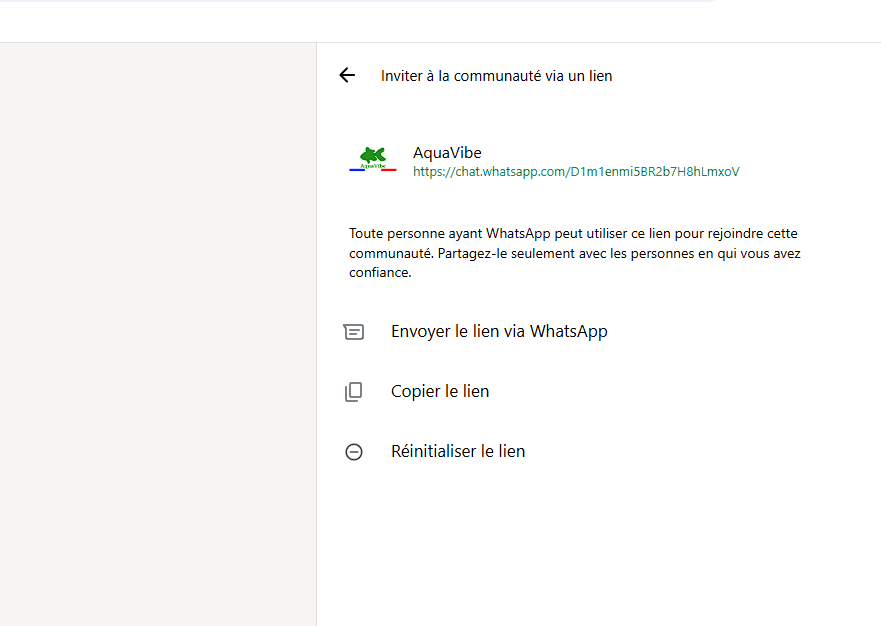Click the copy icon beside Copier le lien
This screenshot has width=881, height=626.
(x=353, y=392)
